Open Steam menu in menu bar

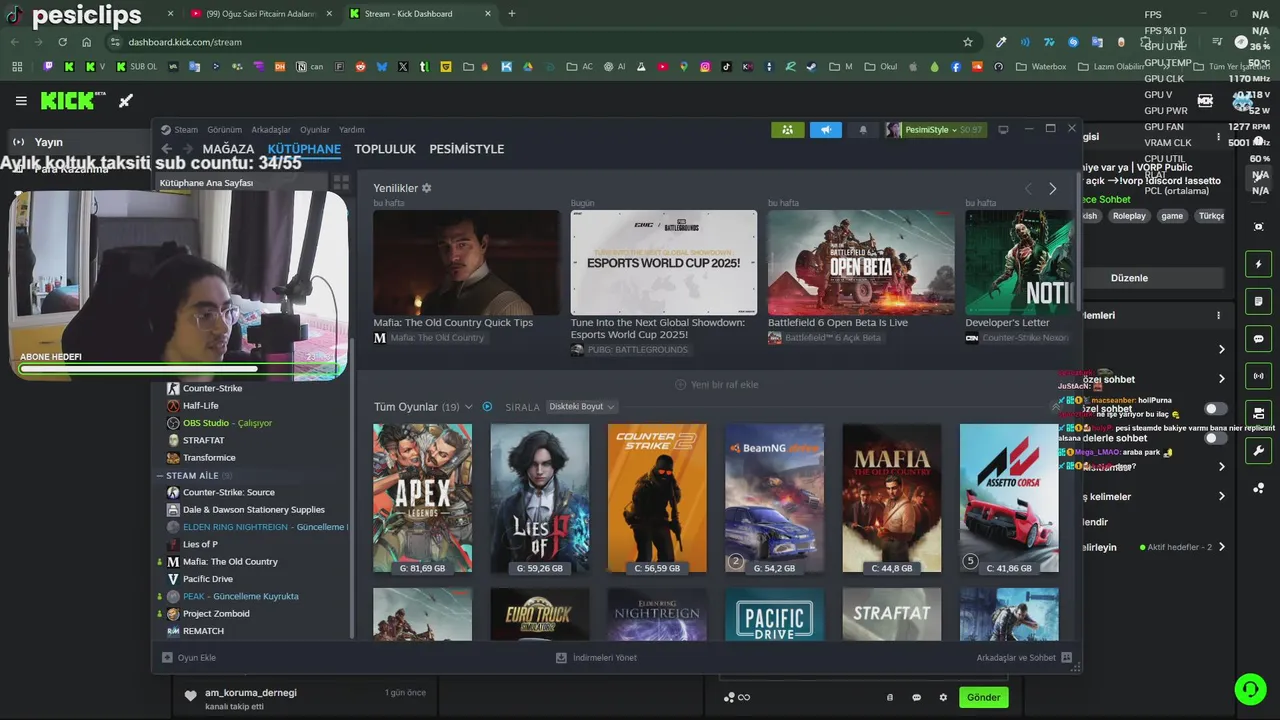pos(186,130)
